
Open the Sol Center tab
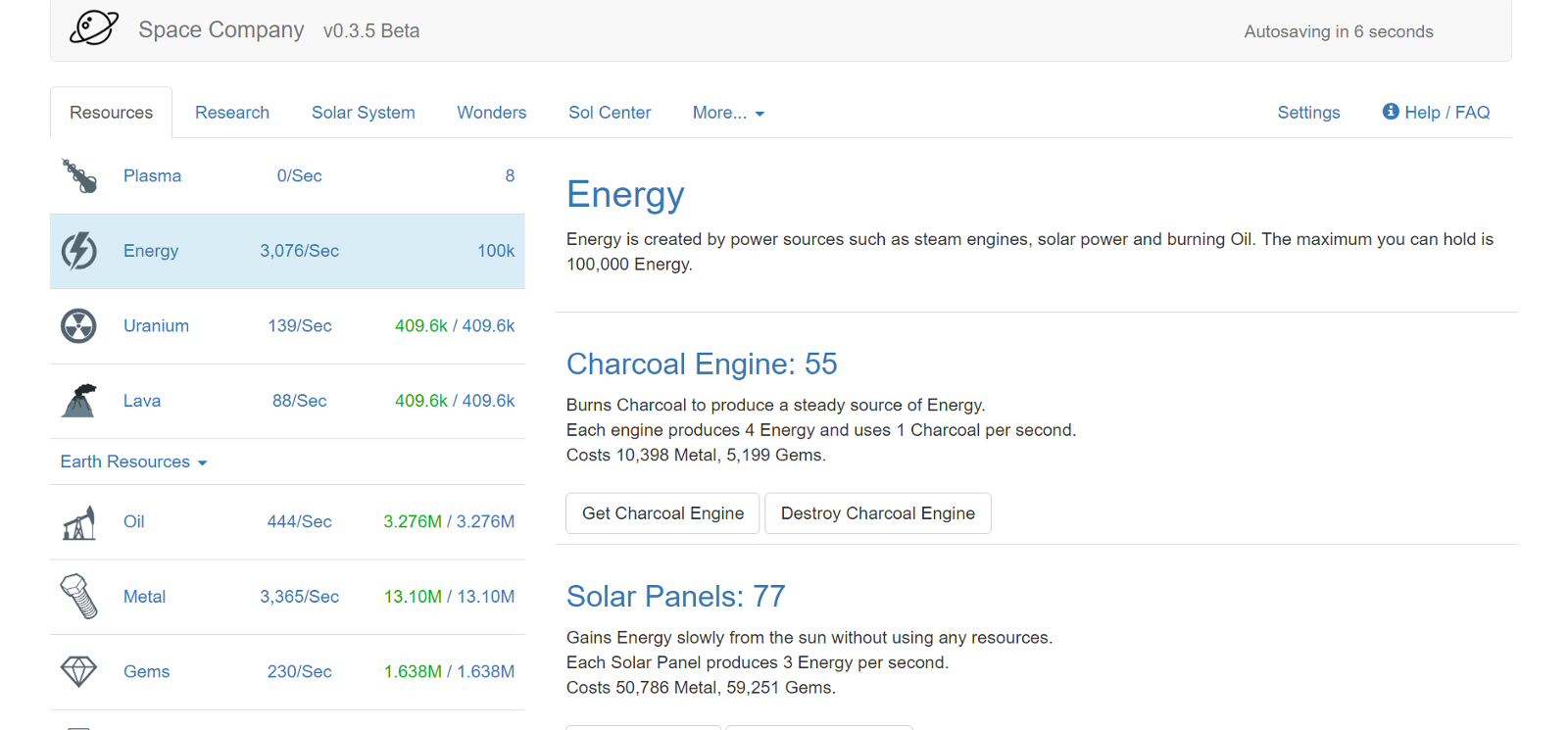(610, 113)
